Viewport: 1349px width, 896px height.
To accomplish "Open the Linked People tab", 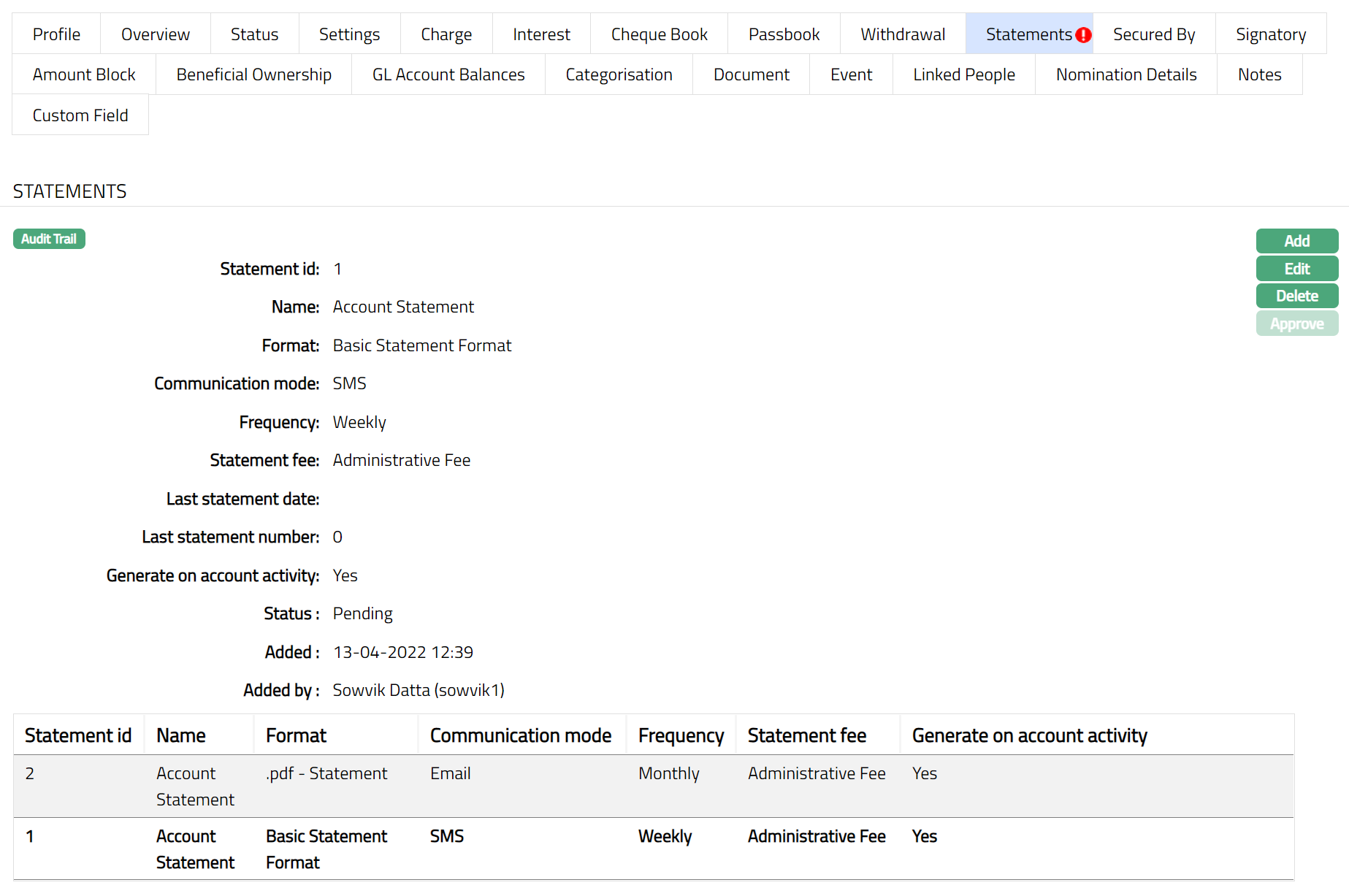I will [963, 74].
